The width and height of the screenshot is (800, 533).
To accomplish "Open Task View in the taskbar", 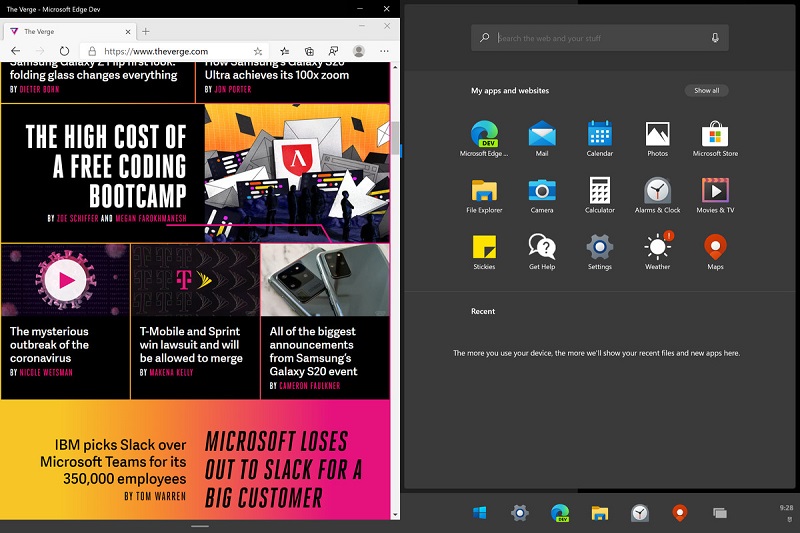I will pos(719,513).
